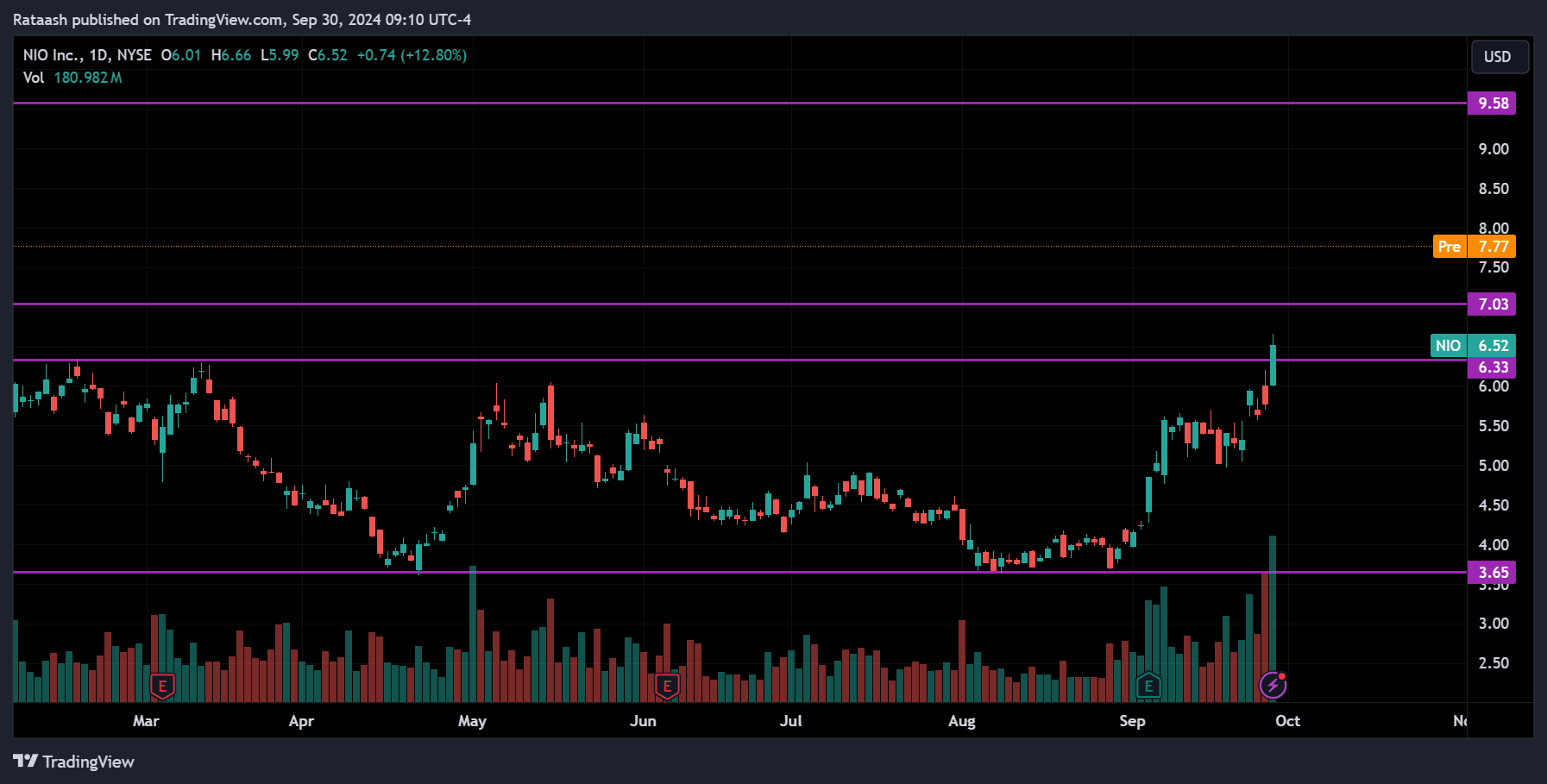This screenshot has height=784, width=1547.
Task: Click the NIO Inc., 1D, NYSE symbol title
Action: click(87, 55)
